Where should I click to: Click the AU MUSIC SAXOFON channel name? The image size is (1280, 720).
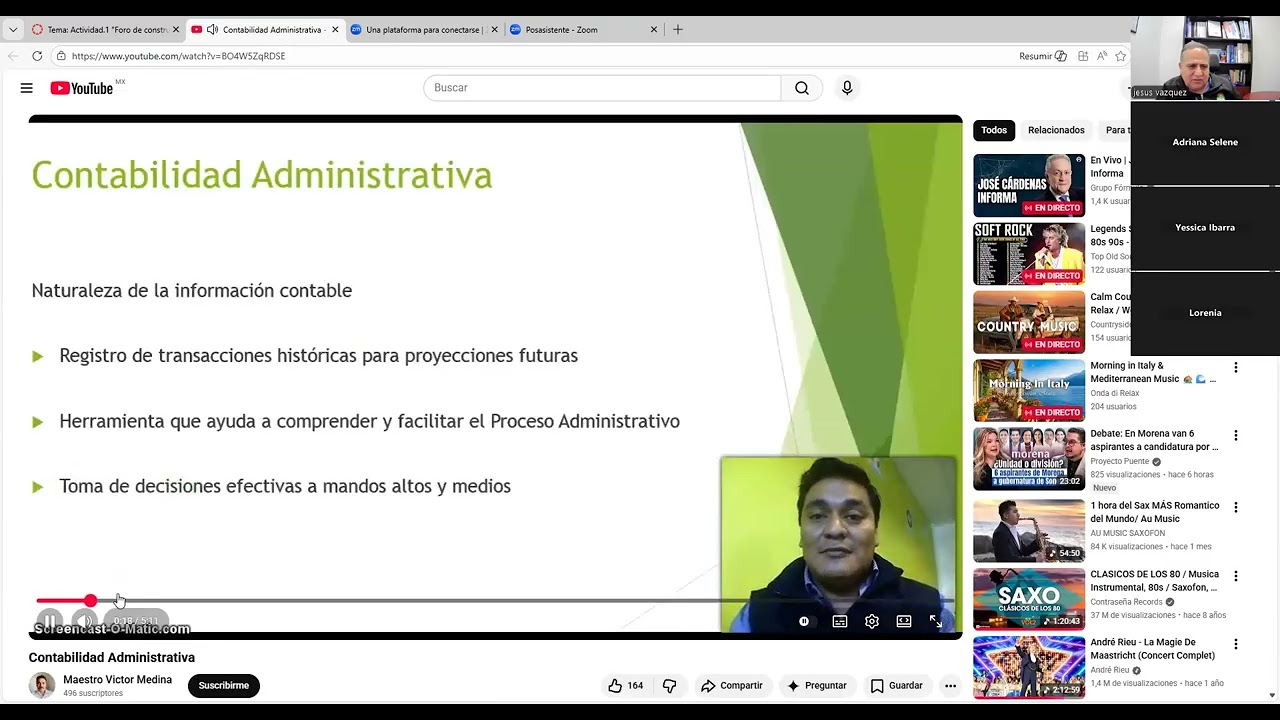(x=1128, y=534)
